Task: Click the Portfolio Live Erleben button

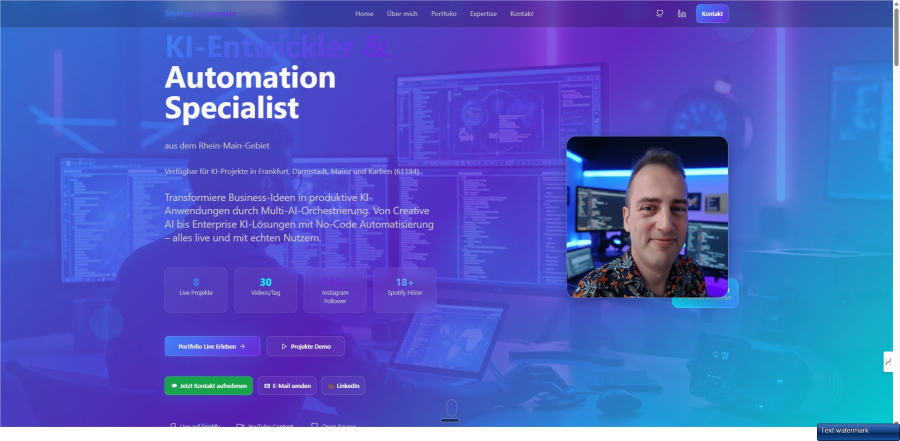Action: 212,346
